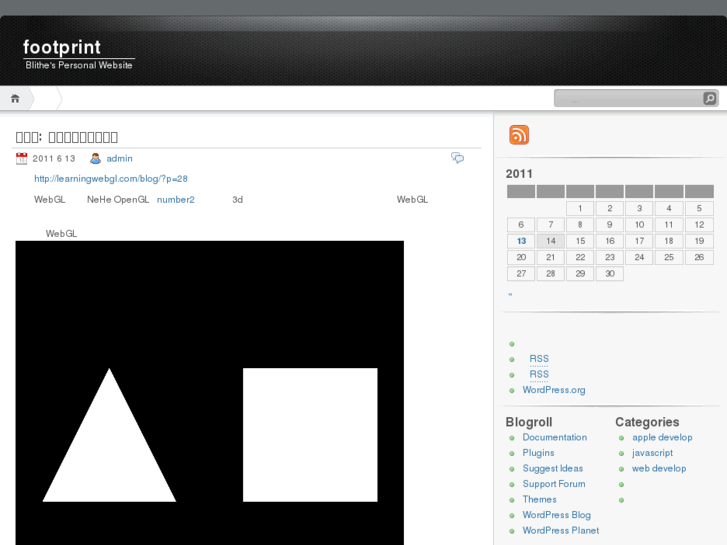
Task: Open the post title heading
Action: [x=67, y=137]
